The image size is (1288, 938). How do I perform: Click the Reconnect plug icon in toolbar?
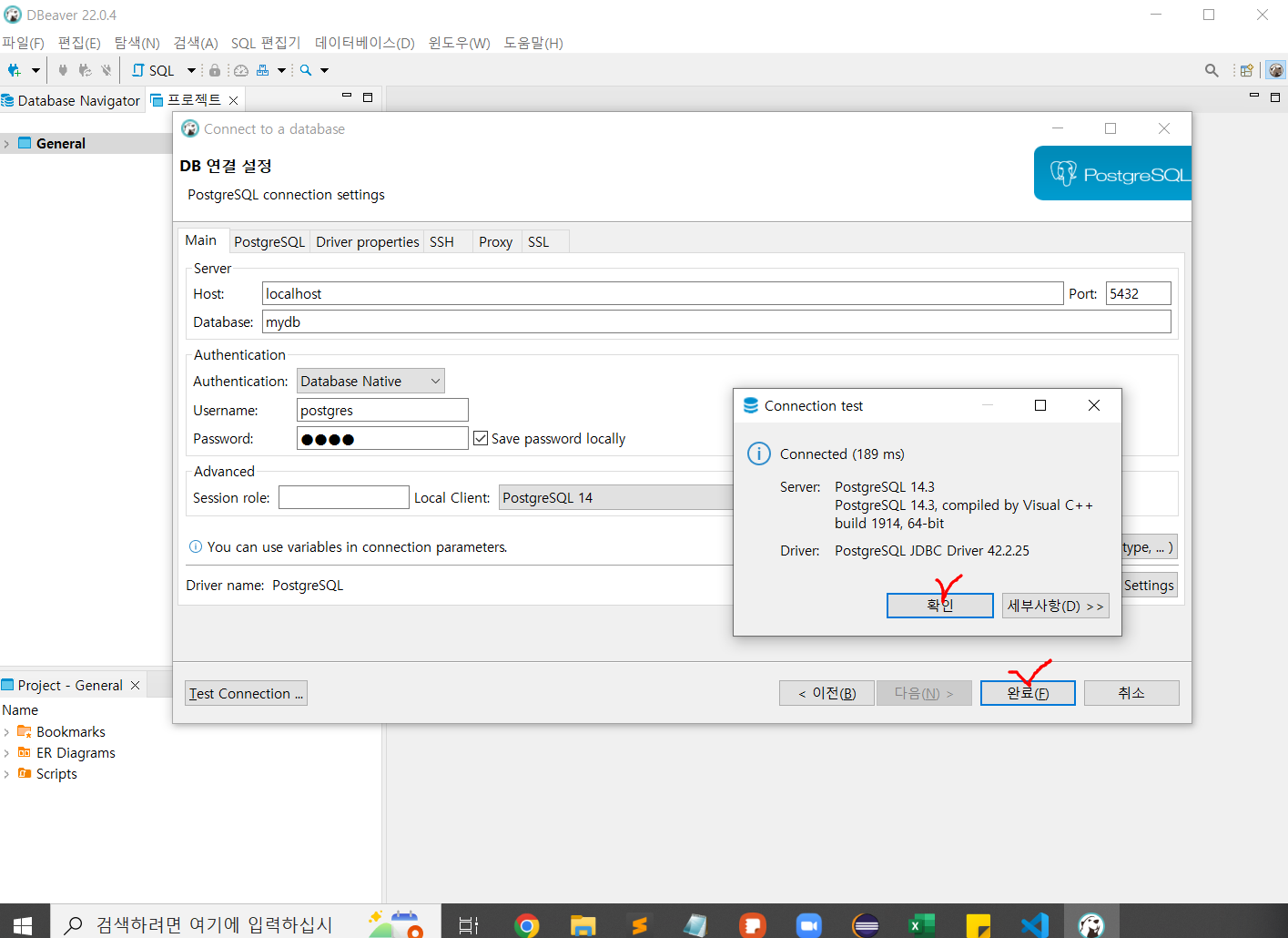point(85,70)
